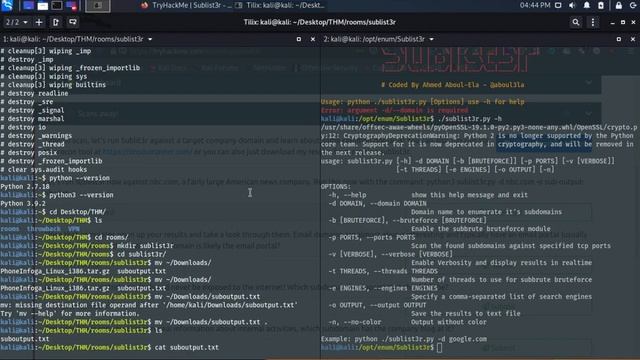Screen dimensions: 640x360
Task: Close terminal 1 pane
Action: point(313,39)
